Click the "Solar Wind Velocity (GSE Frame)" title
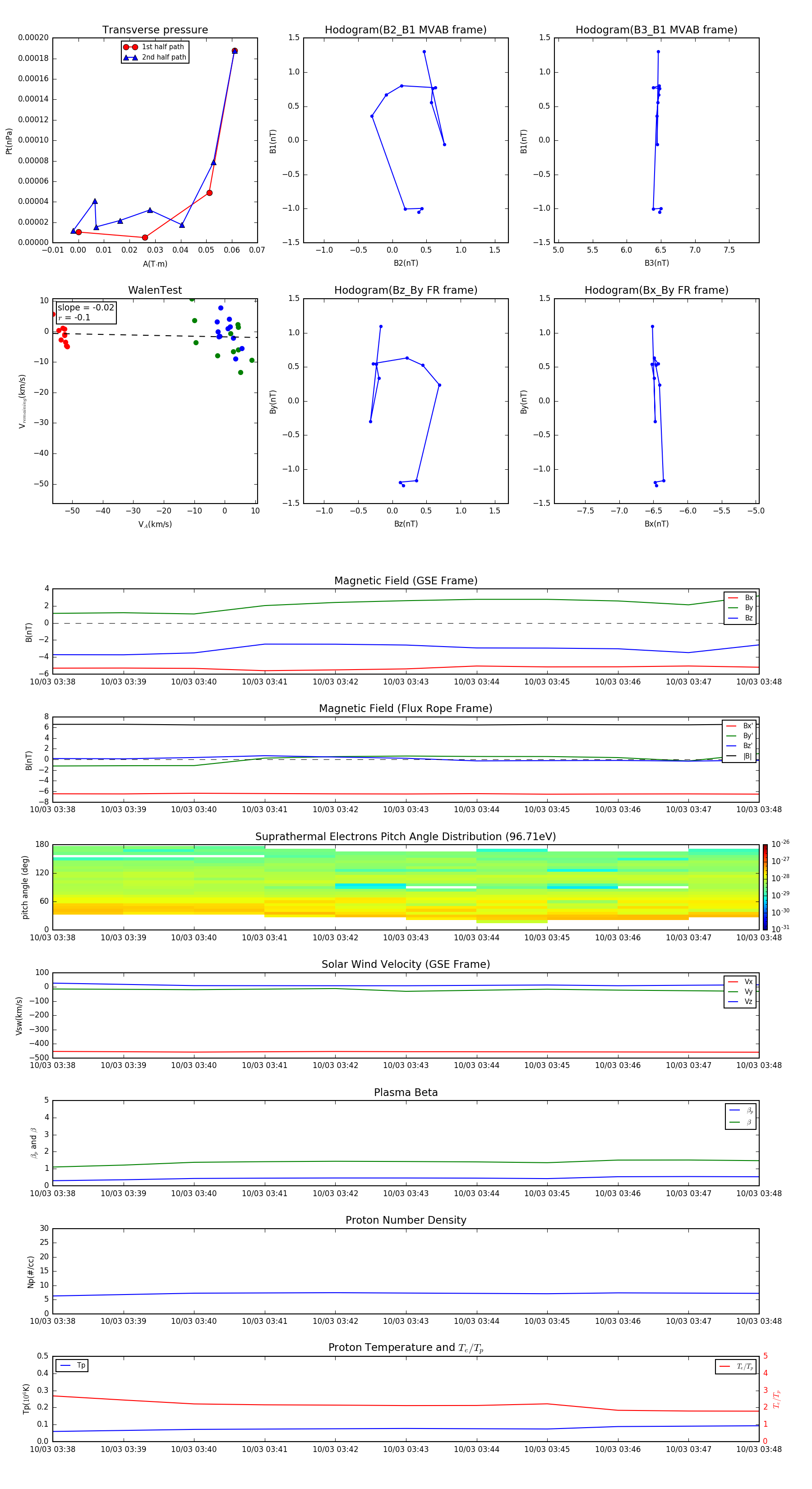The height and width of the screenshot is (1489, 812). click(406, 965)
